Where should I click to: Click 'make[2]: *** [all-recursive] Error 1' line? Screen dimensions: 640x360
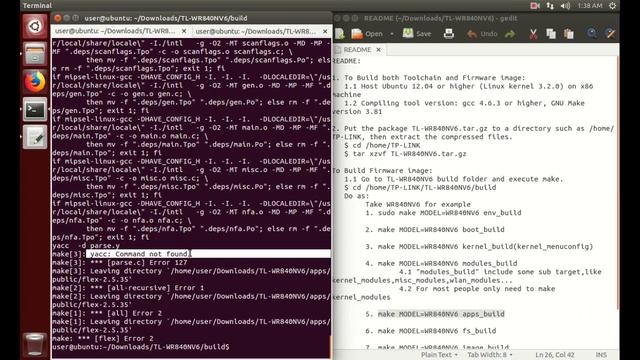tap(128, 288)
